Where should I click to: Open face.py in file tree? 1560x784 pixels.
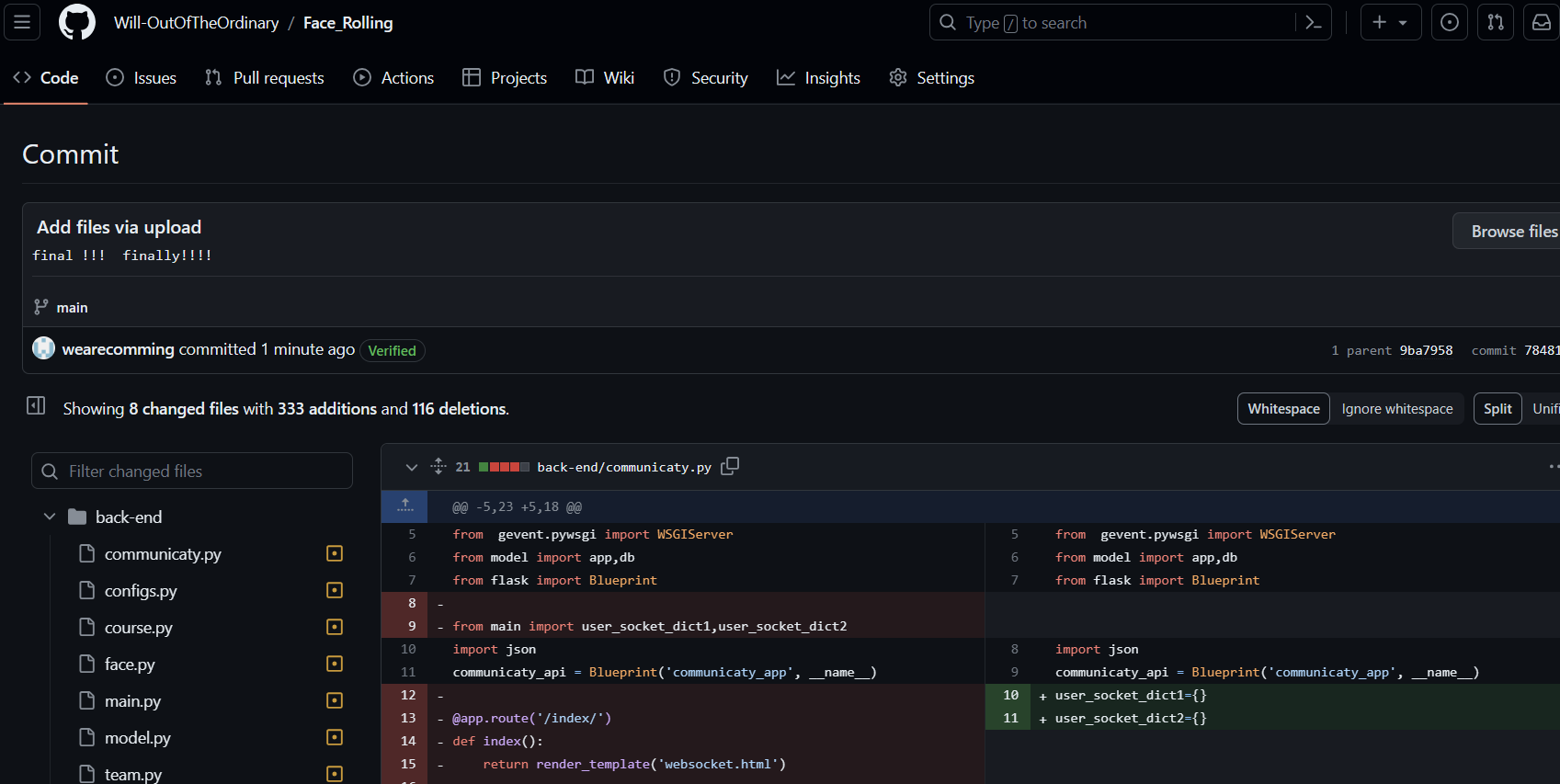coord(130,665)
